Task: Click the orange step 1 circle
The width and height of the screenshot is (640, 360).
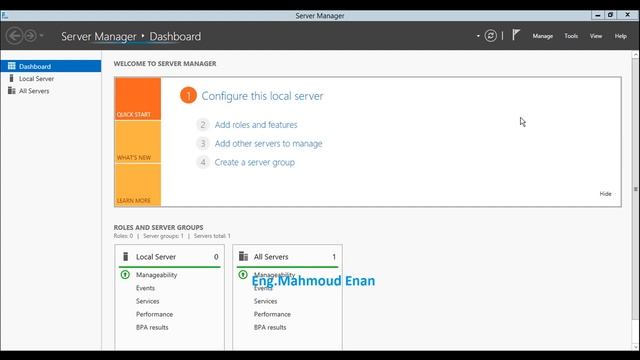Action: point(188,96)
